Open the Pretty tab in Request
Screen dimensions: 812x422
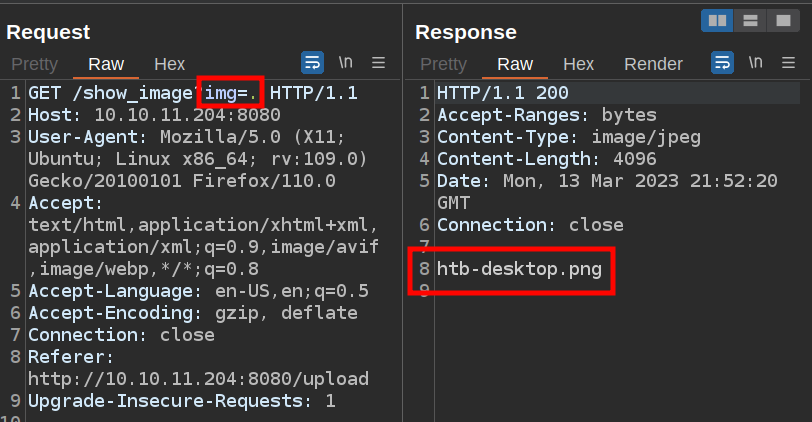(x=35, y=64)
